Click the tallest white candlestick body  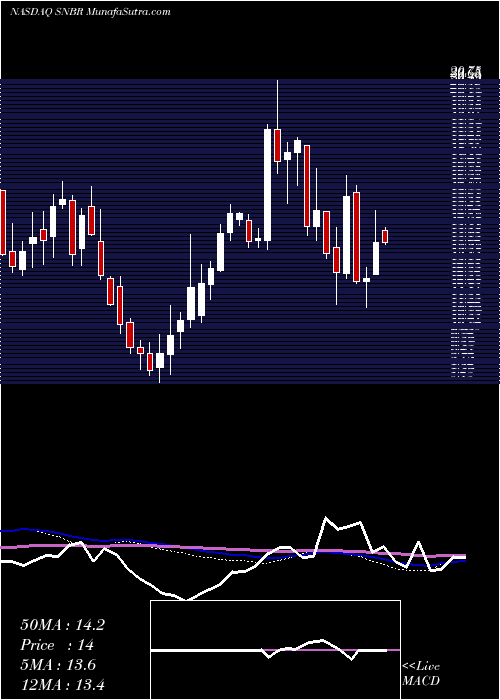(x=267, y=185)
